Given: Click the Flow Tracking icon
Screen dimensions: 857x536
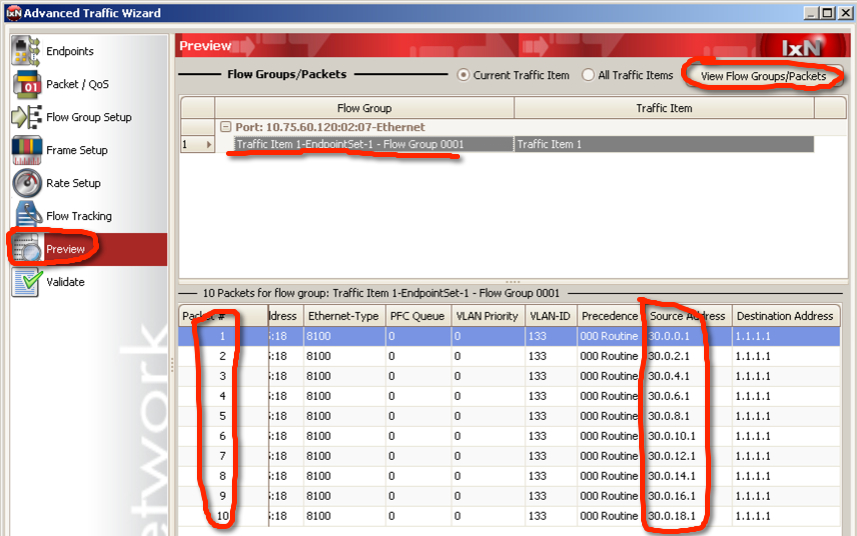Looking at the screenshot, I should 28,215.
